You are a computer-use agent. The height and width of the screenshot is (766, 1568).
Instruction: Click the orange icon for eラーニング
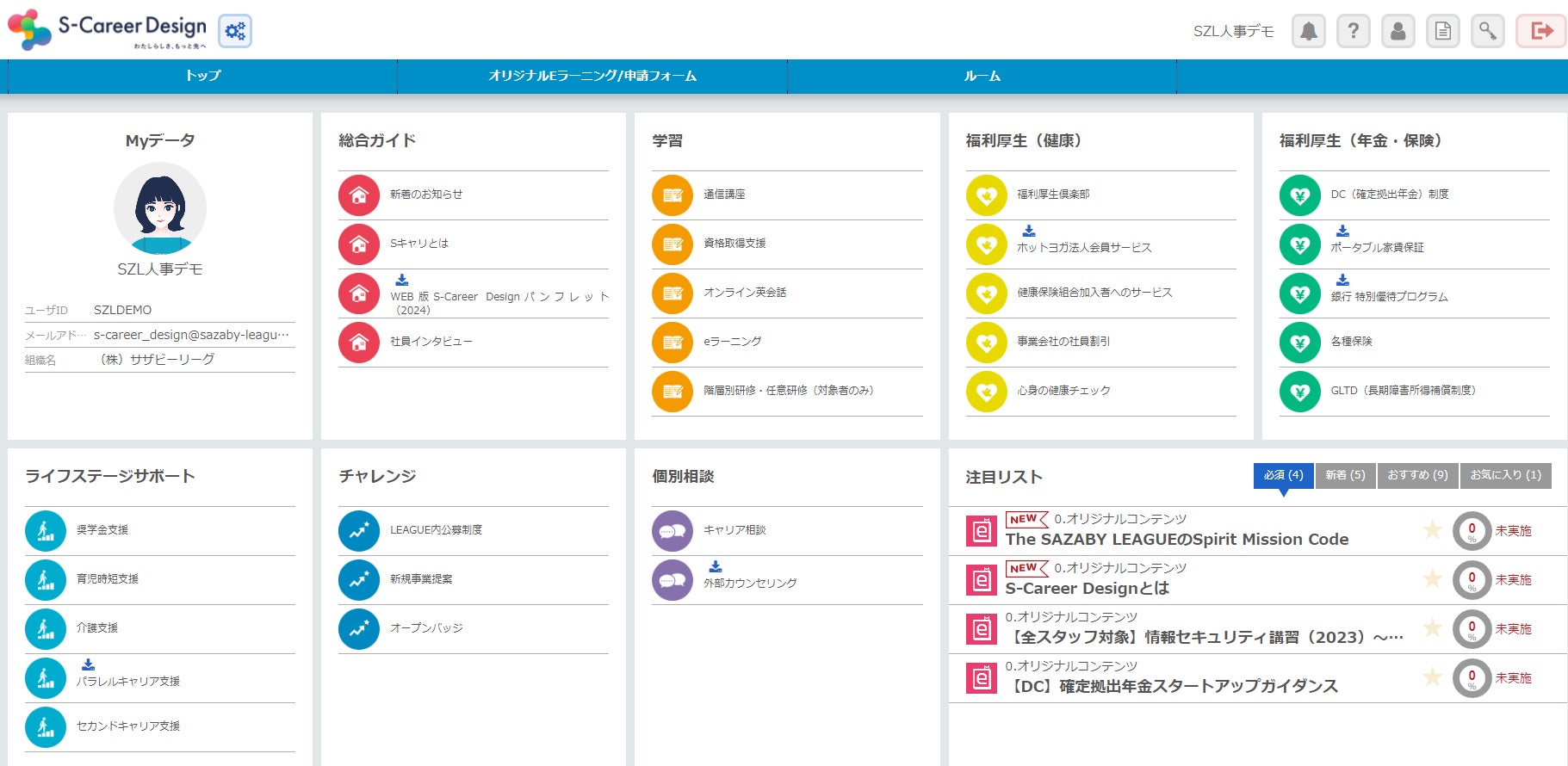(672, 343)
